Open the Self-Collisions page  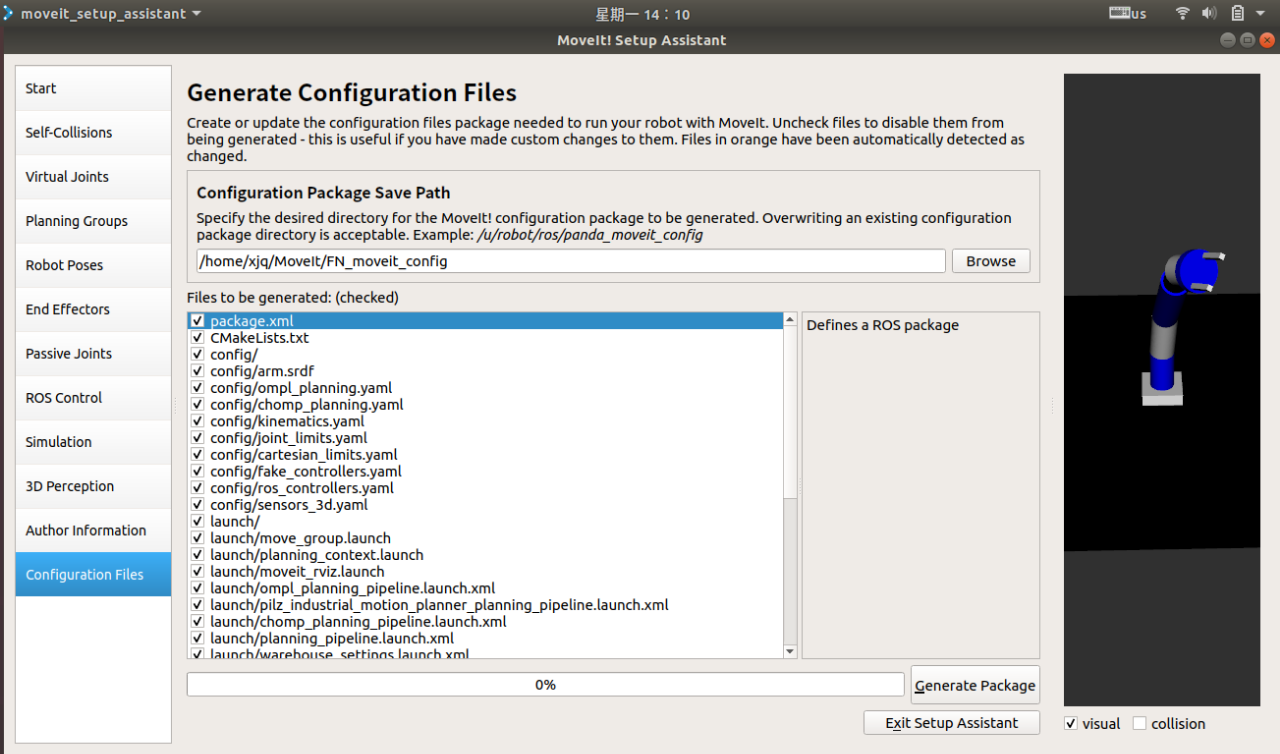pos(93,132)
